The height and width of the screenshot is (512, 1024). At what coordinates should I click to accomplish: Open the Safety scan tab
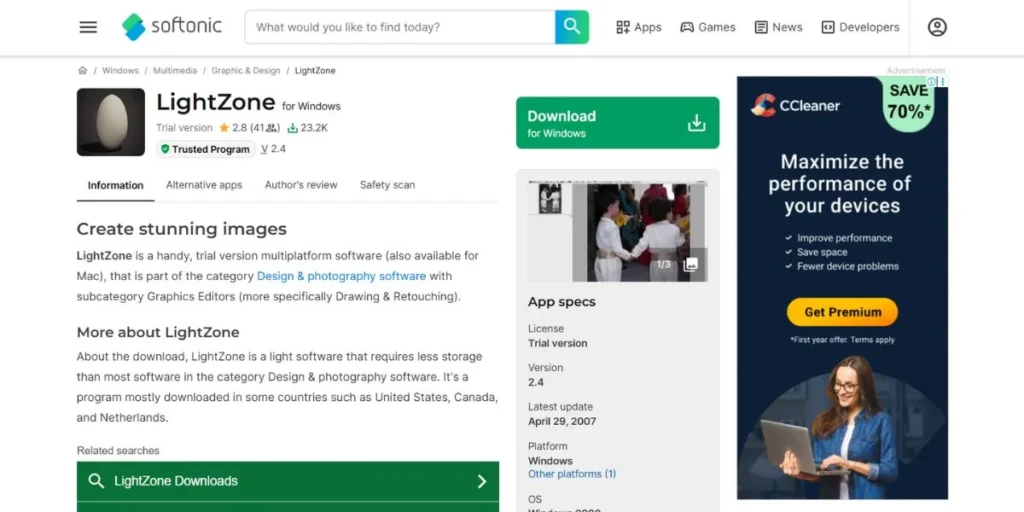coord(387,185)
